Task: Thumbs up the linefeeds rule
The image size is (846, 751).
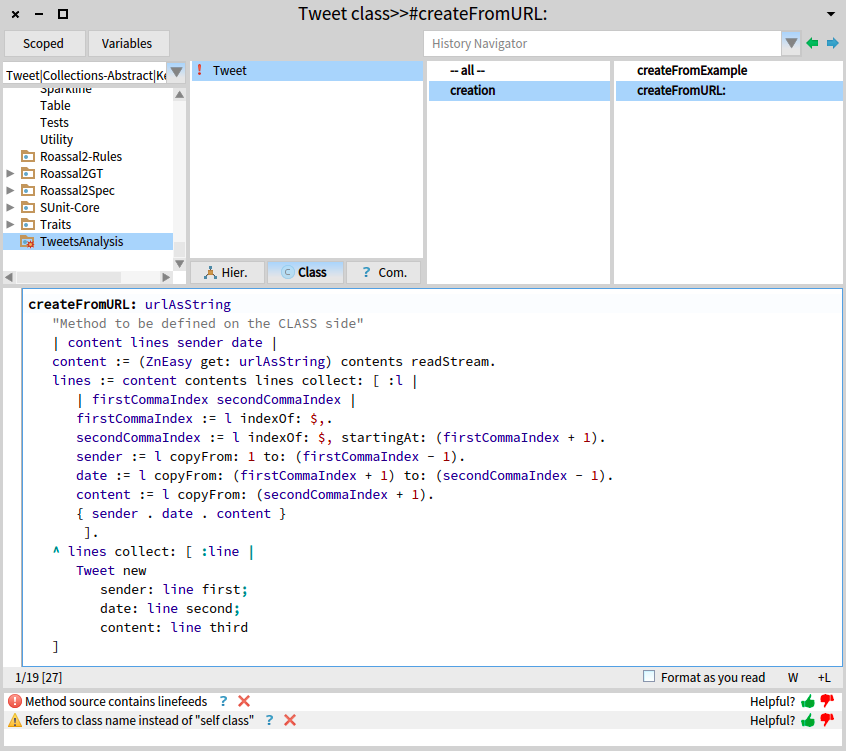Action: click(808, 702)
